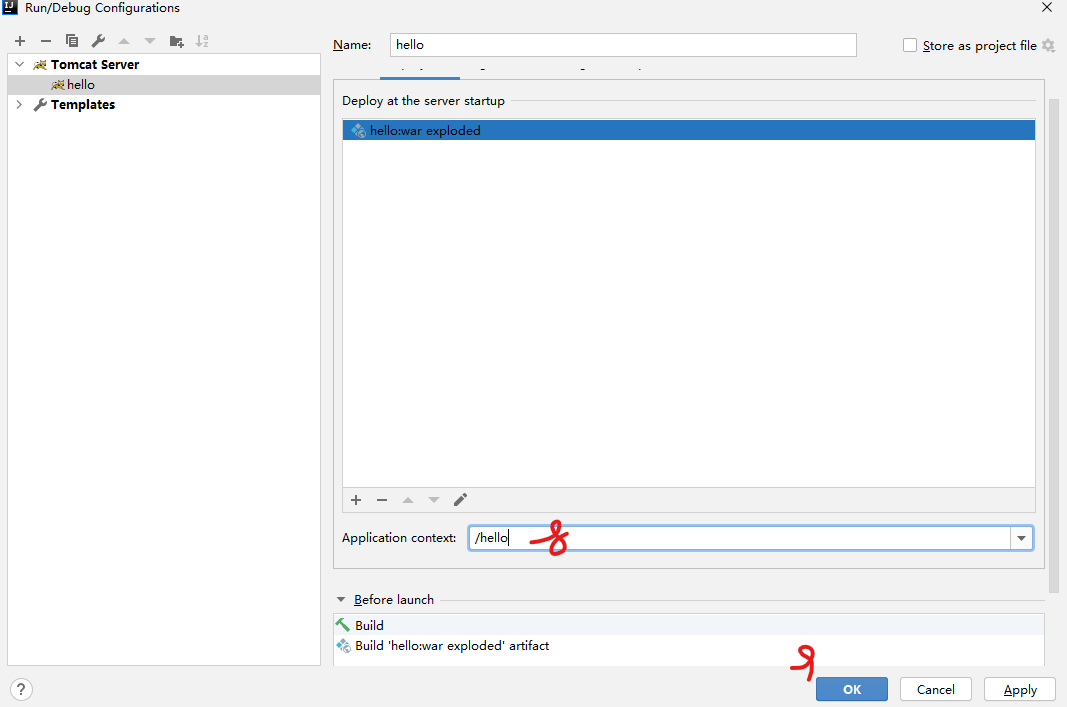This screenshot has width=1067, height=707.
Task: Remove artifact from deploy list
Action: click(x=382, y=500)
